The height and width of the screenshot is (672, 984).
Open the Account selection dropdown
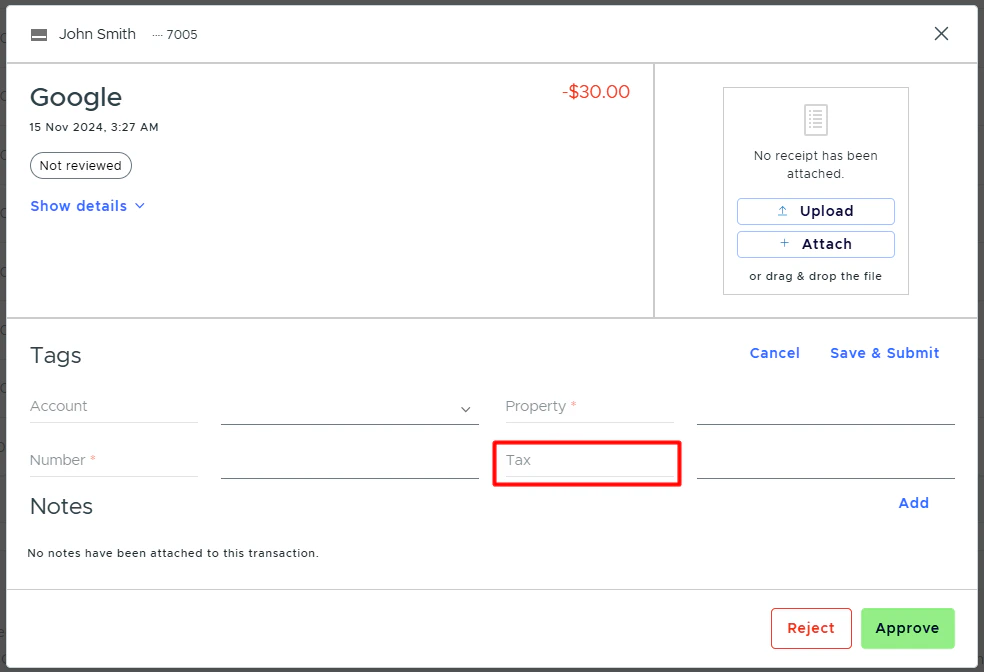tap(464, 409)
